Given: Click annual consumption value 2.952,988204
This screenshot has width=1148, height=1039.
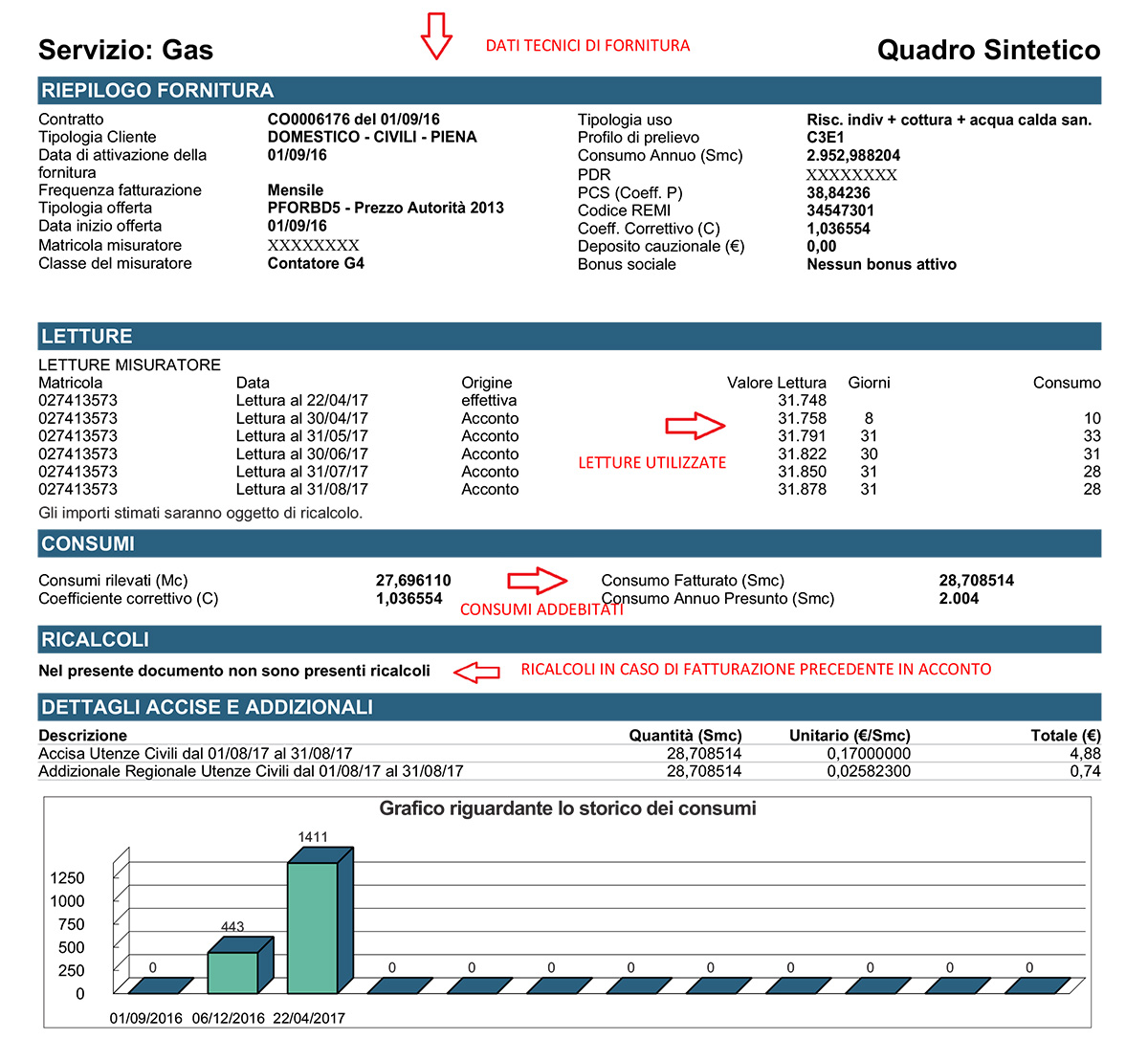Looking at the screenshot, I should click(853, 155).
